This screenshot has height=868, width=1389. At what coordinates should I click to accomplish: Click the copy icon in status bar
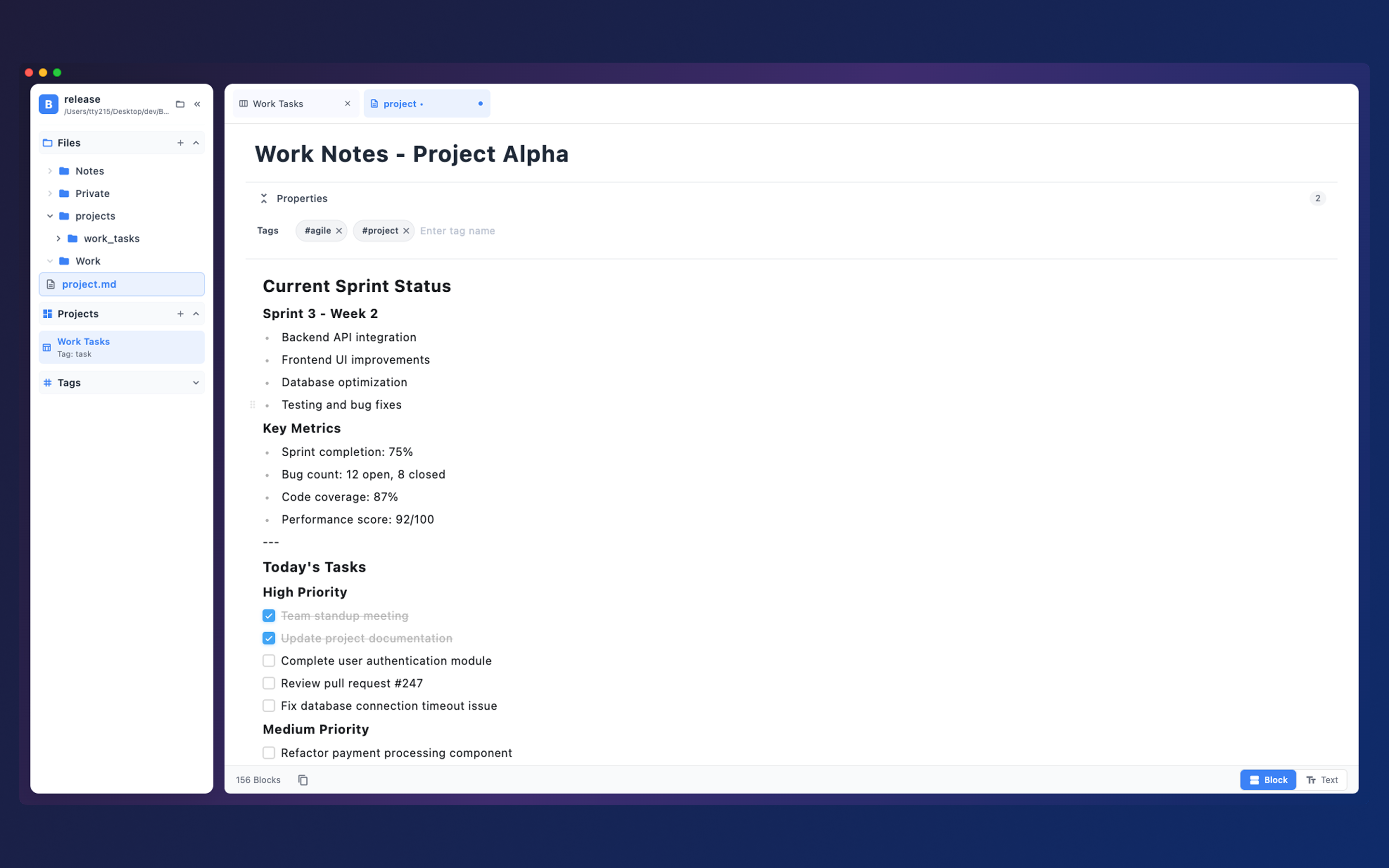(303, 780)
